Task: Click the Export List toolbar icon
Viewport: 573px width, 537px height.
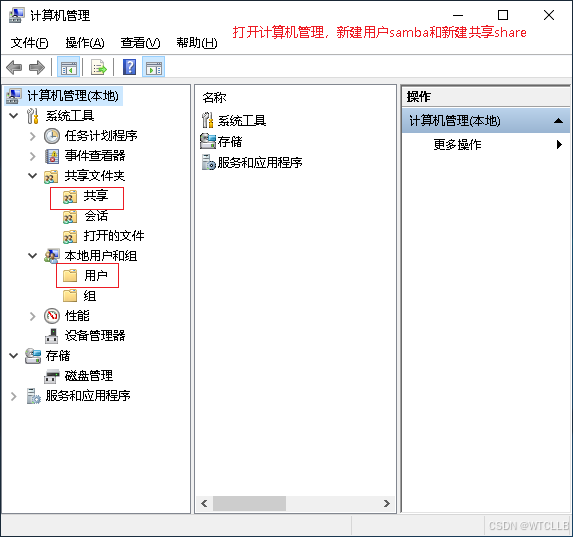Action: pyautogui.click(x=99, y=68)
